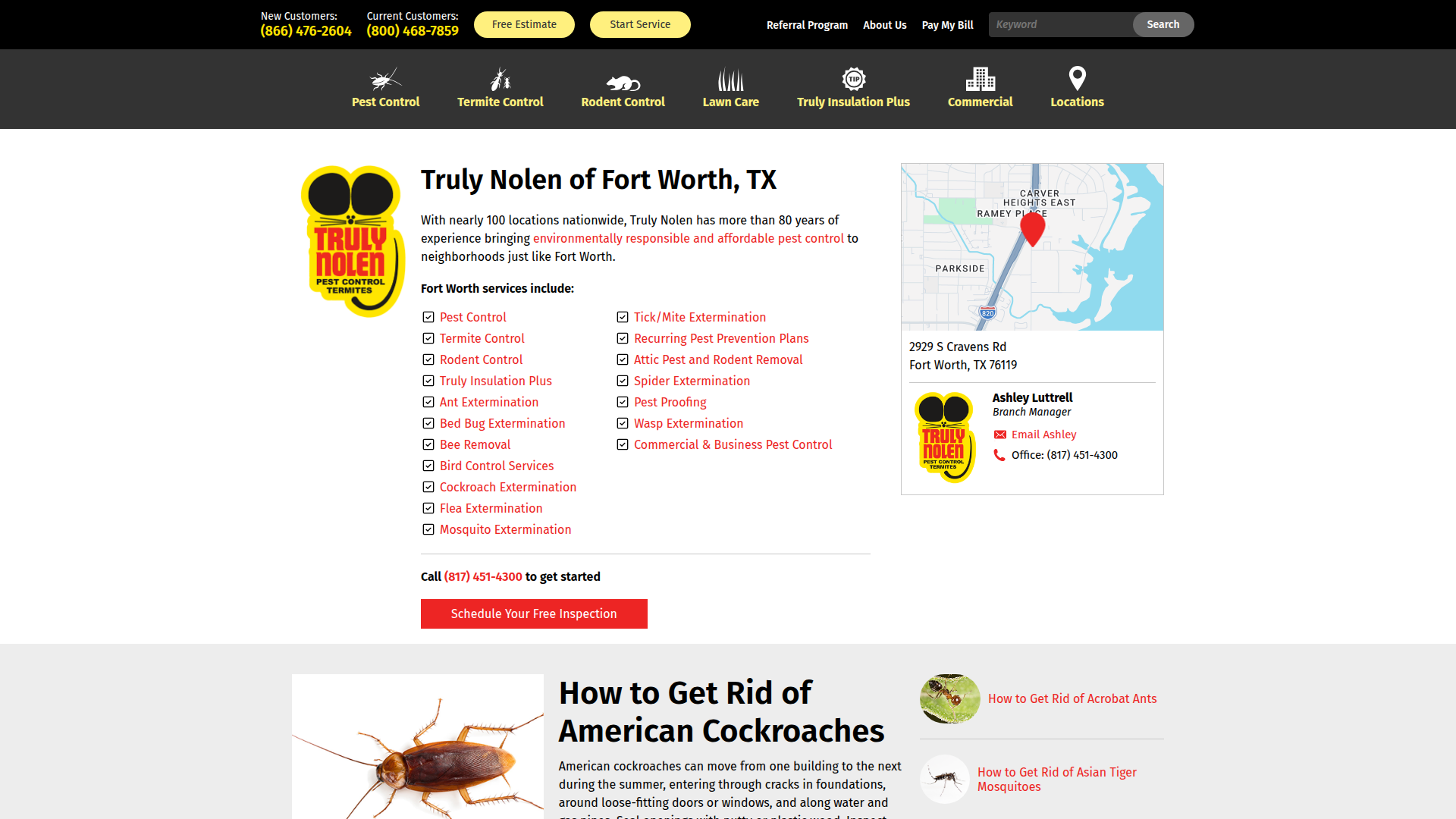Open the Termite Control icon
Screen dimensions: 1456x819
[500, 79]
